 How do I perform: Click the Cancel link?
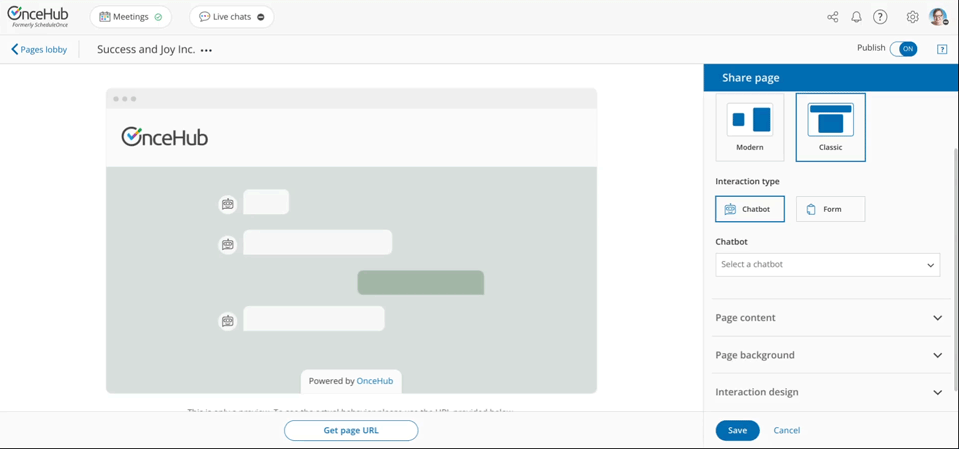pos(787,431)
